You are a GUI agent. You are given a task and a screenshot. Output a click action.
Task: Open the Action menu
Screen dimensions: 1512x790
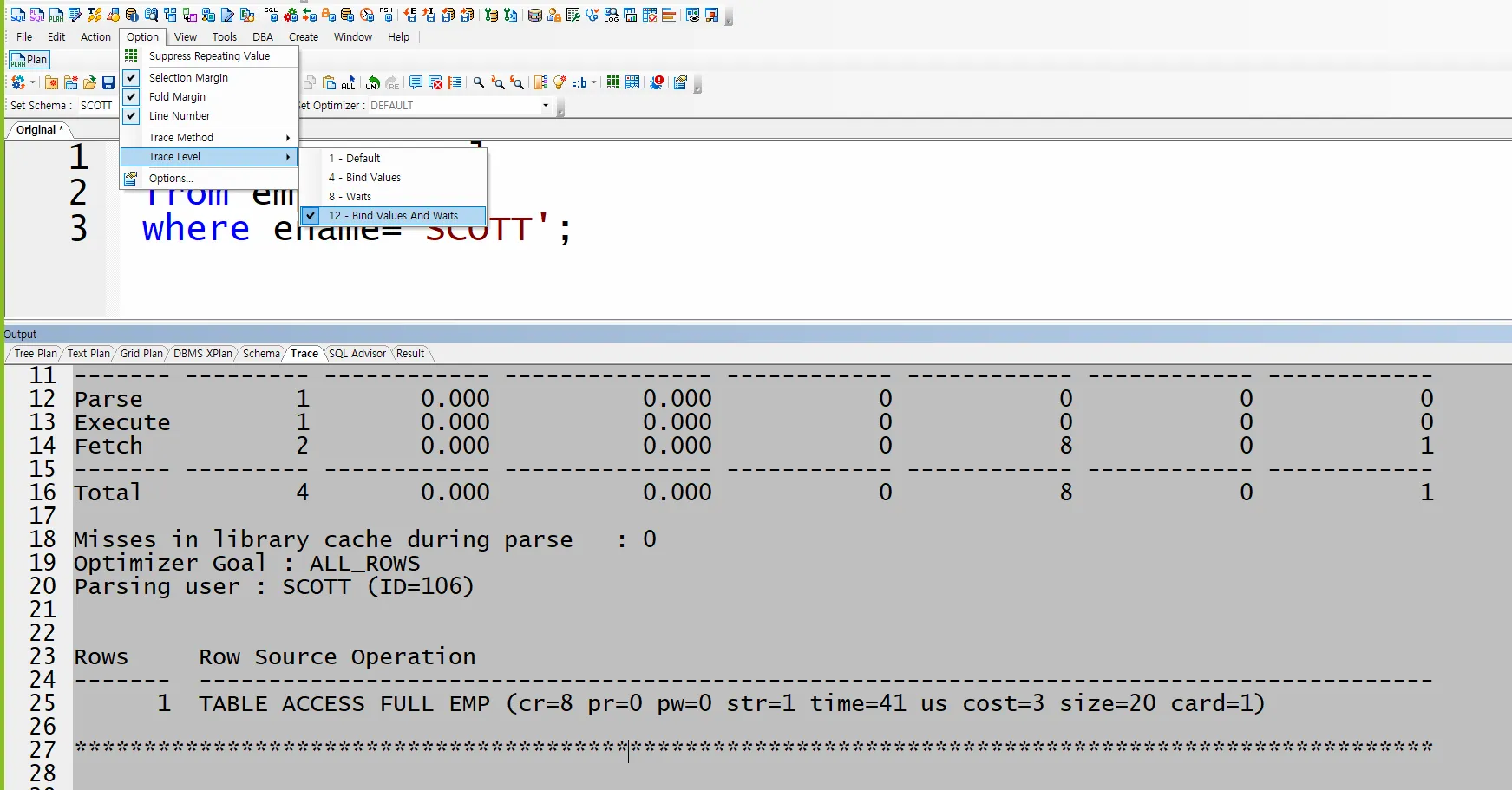point(95,37)
